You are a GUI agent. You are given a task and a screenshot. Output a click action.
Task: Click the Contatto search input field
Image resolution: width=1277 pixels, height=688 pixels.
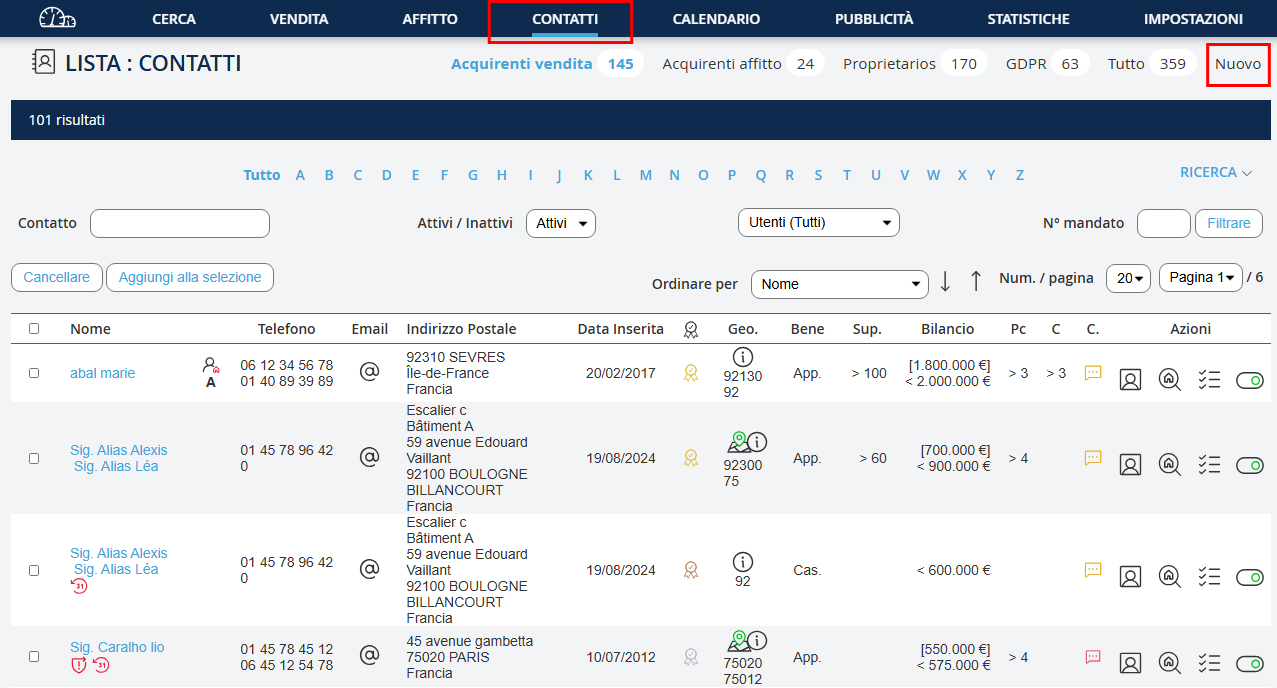tap(180, 223)
